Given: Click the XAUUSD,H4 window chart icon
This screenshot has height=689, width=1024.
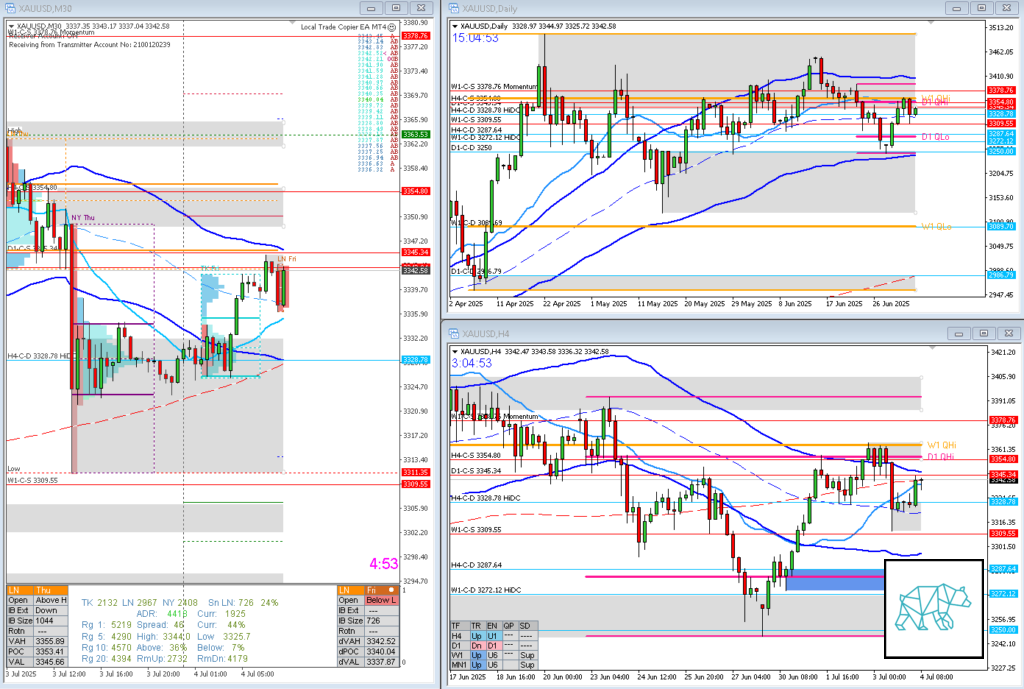Looking at the screenshot, I should pyautogui.click(x=453, y=334).
